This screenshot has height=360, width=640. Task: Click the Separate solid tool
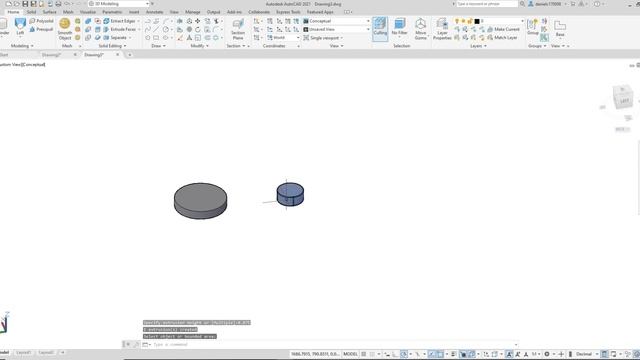click(115, 38)
